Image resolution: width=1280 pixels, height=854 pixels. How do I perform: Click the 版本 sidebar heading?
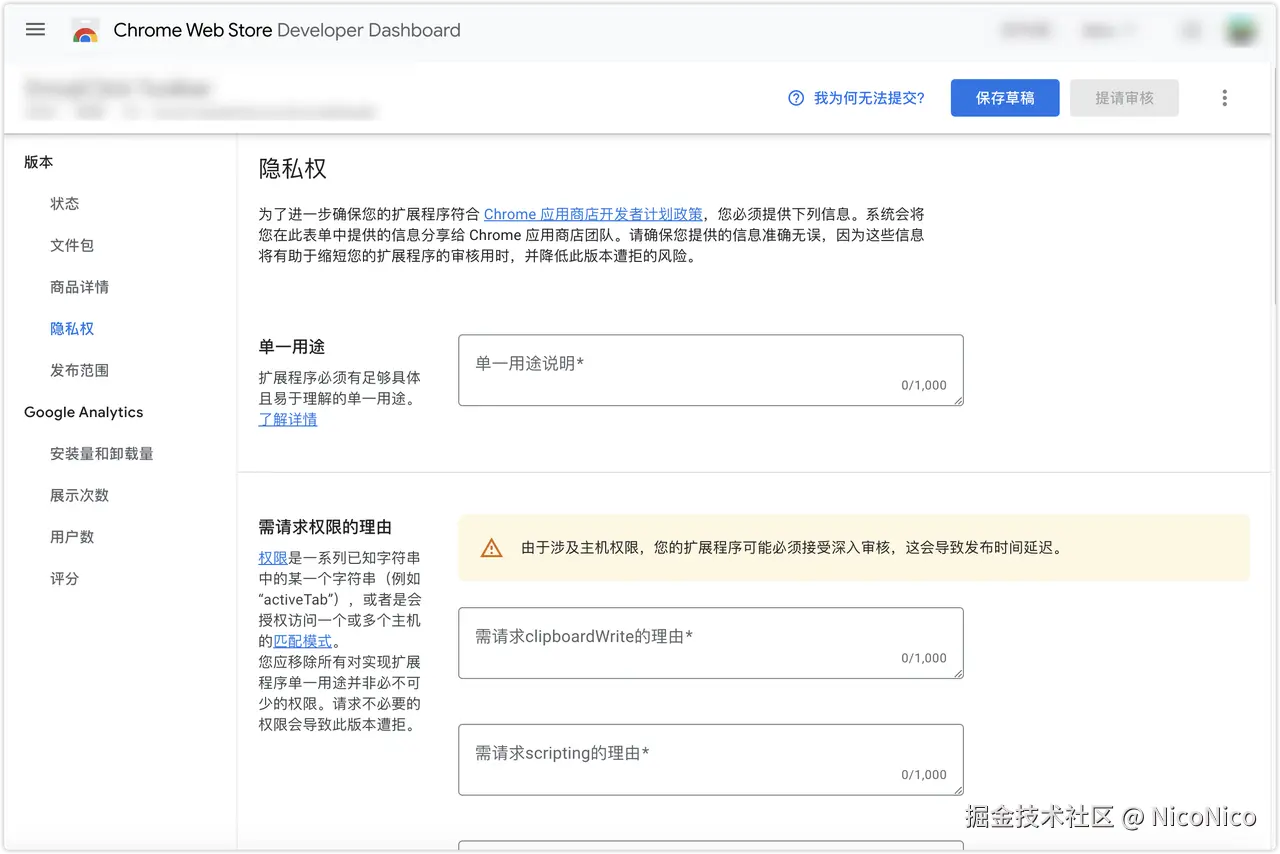coord(39,162)
